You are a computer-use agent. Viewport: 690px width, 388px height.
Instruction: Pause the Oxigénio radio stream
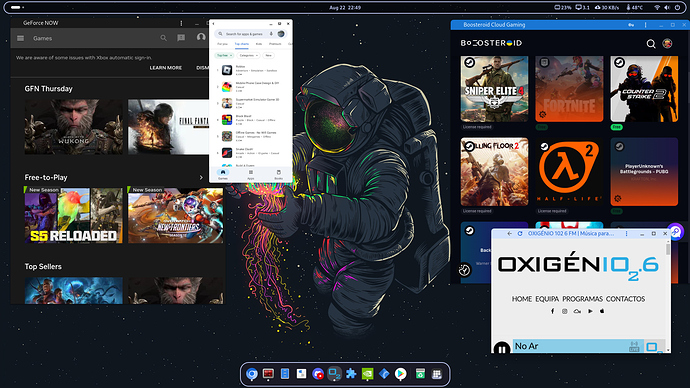pyautogui.click(x=502, y=349)
